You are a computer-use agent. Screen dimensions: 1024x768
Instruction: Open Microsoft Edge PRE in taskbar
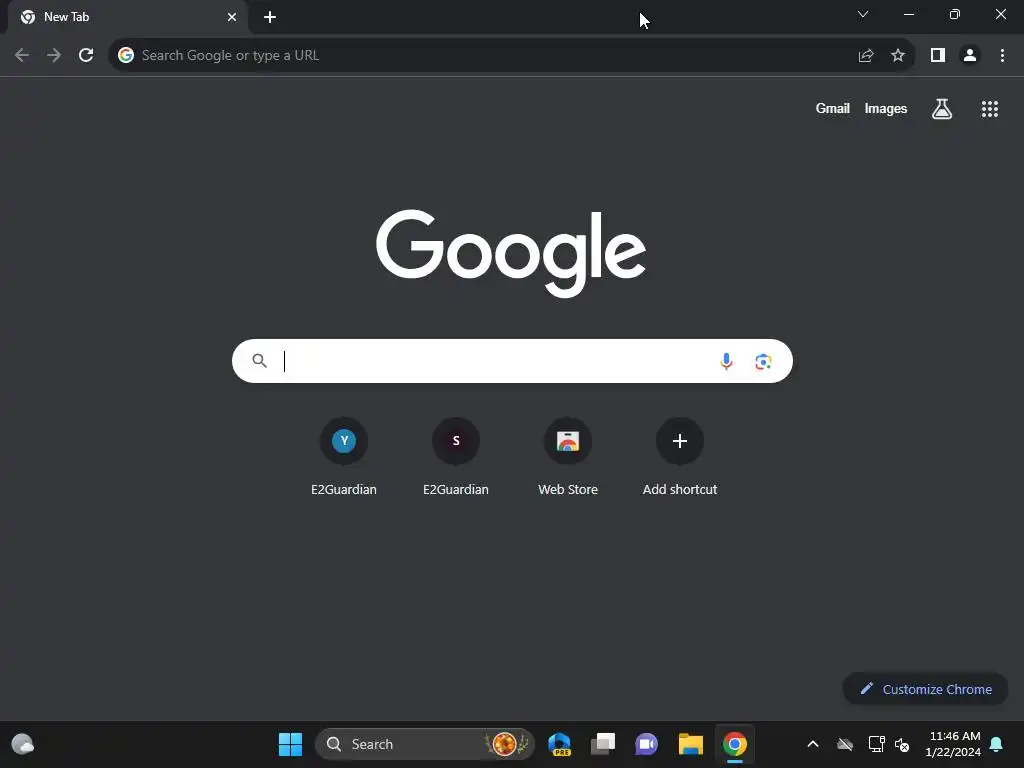pos(560,744)
